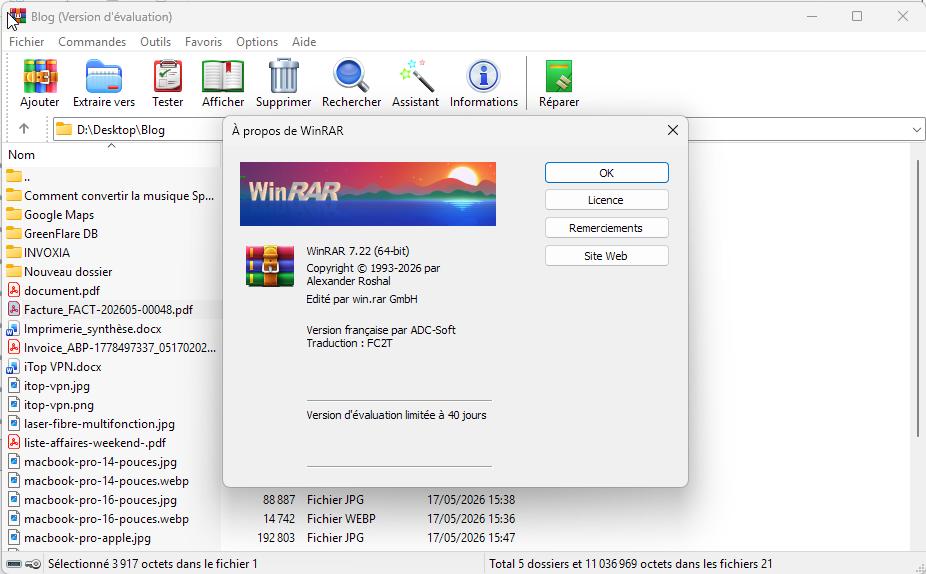Screen dimensions: 926x574
Task: Close the À propos de WinRAR dialog
Action: tap(673, 130)
